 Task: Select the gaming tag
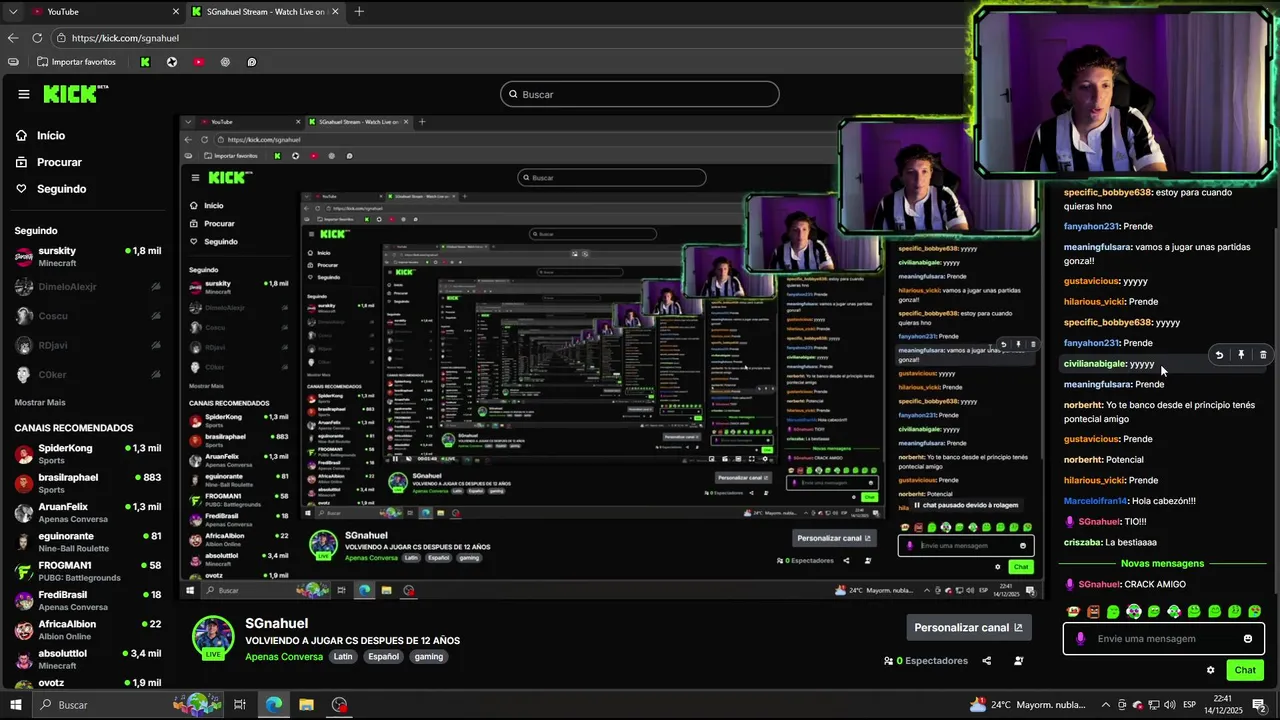pyautogui.click(x=429, y=657)
